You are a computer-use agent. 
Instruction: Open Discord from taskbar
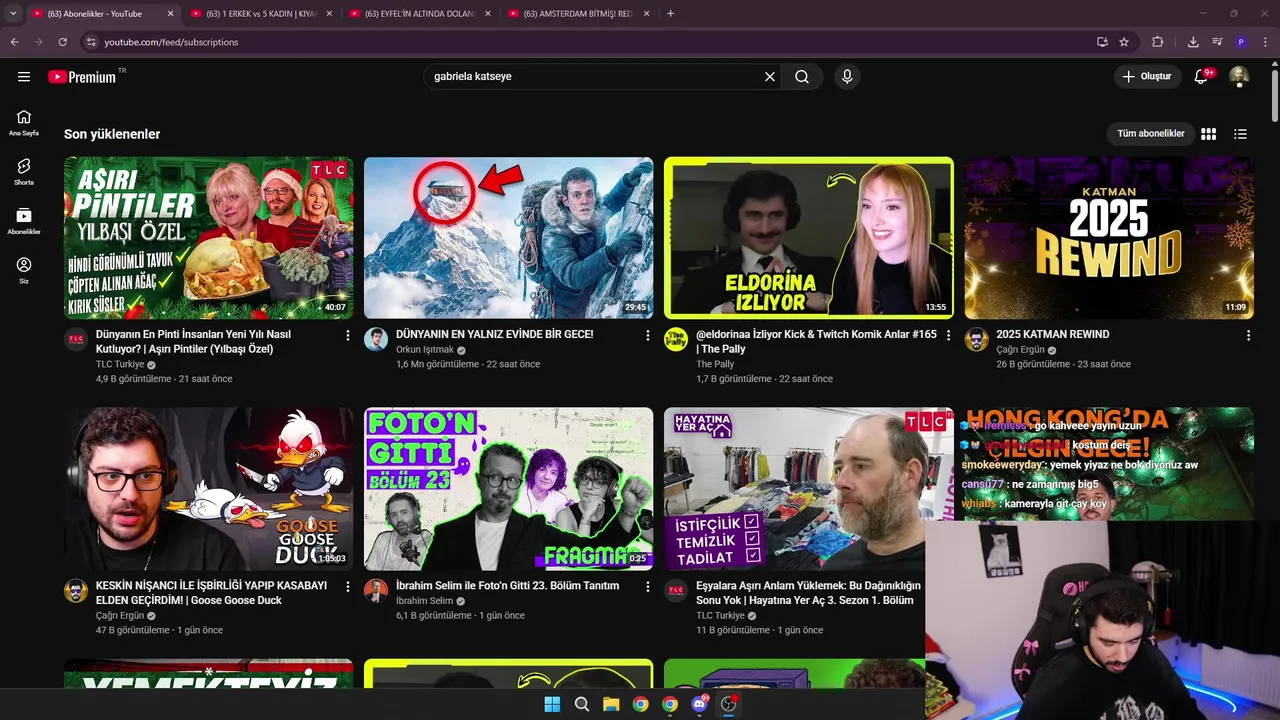coord(699,704)
